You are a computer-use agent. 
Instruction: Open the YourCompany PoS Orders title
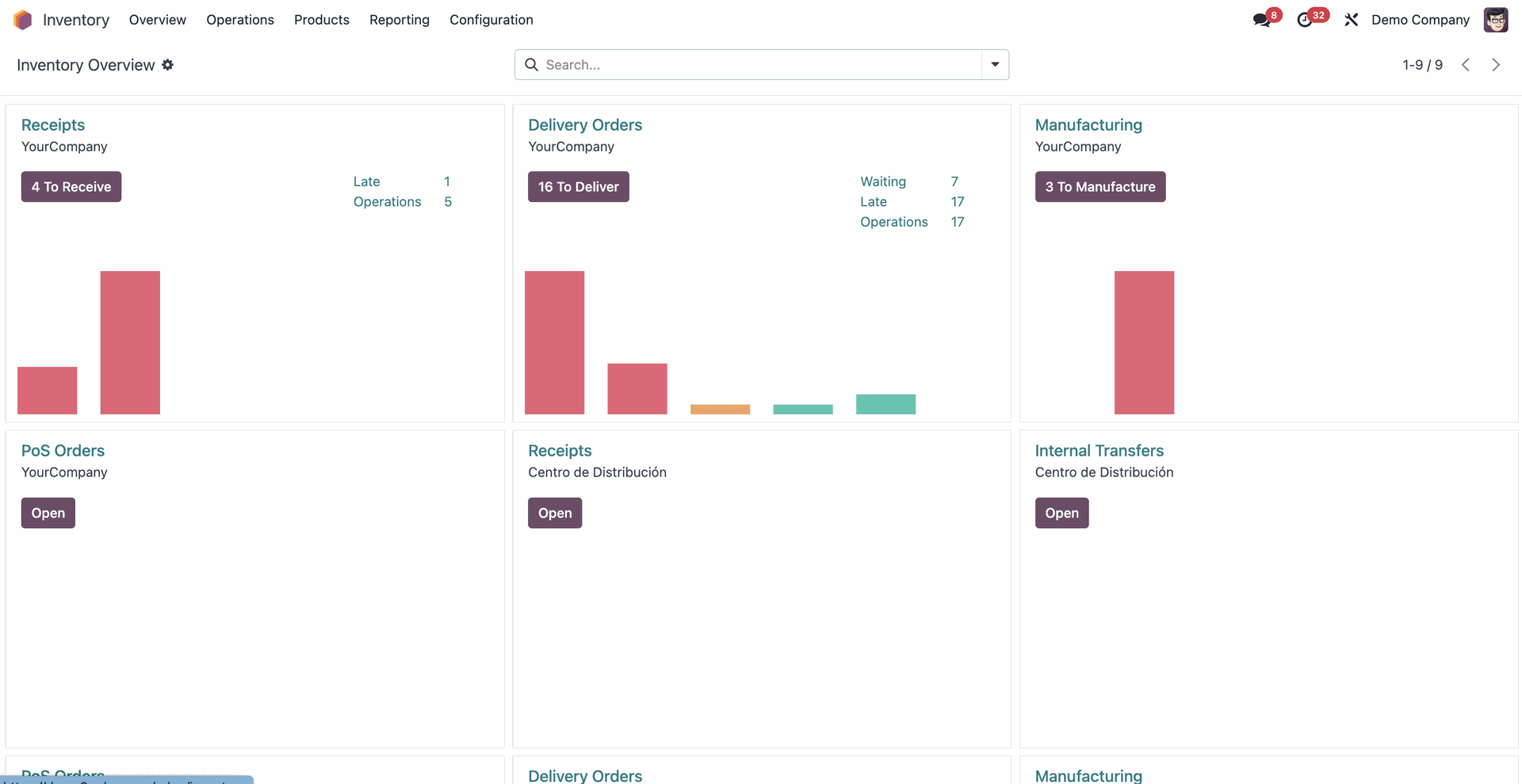point(63,451)
